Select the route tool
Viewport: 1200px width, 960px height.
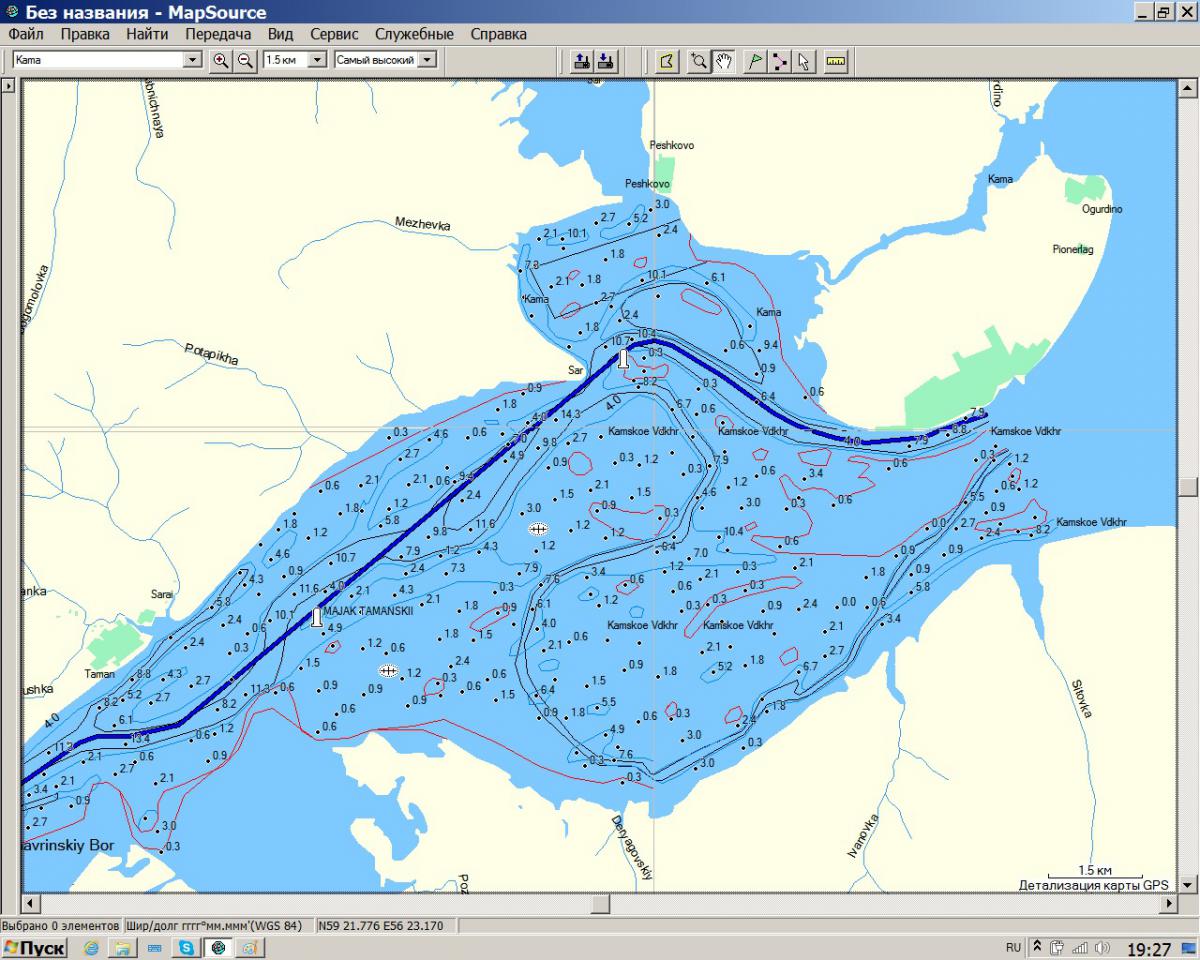[780, 61]
